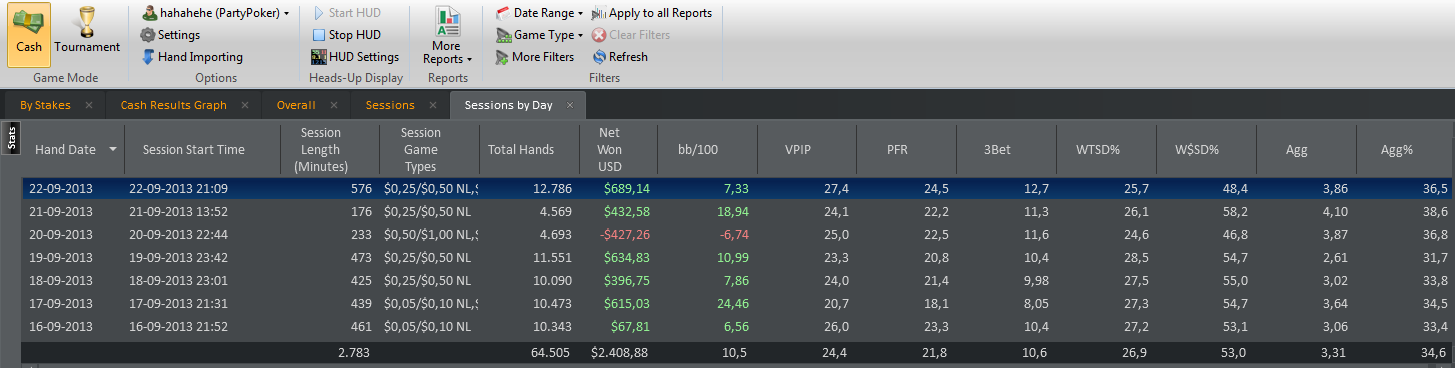Click session length value 576

tap(361, 188)
